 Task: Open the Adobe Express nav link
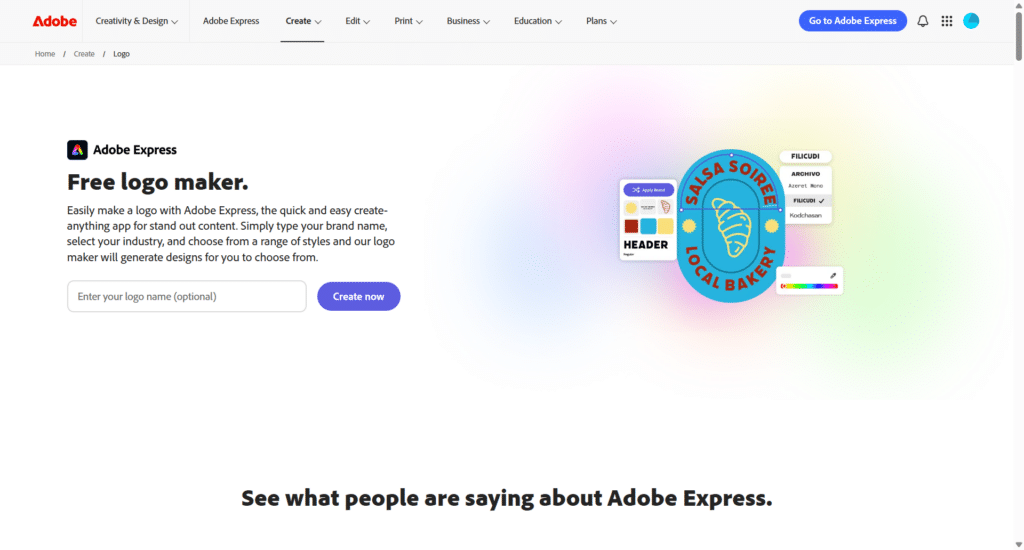pos(231,21)
